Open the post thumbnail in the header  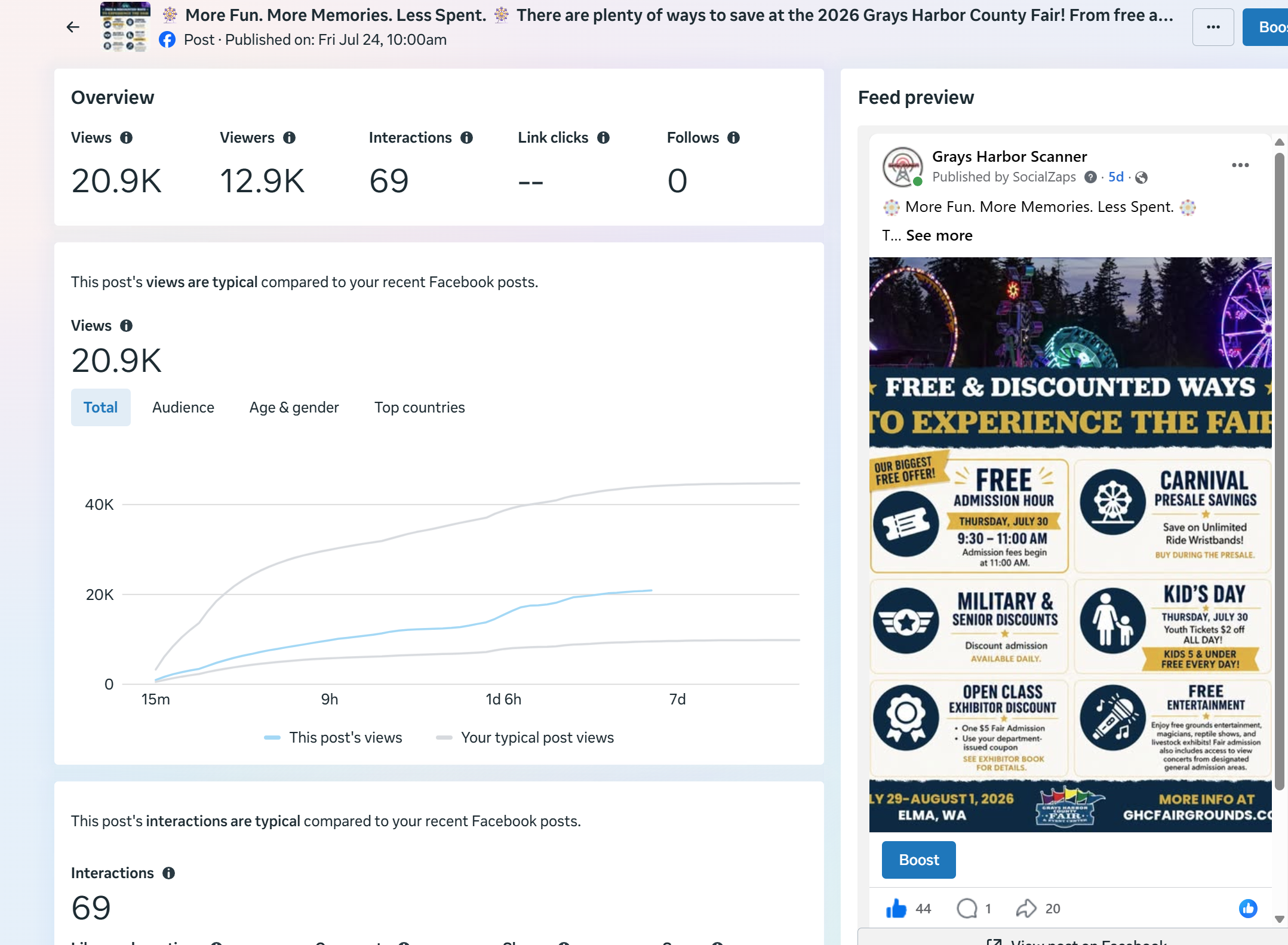tap(125, 27)
